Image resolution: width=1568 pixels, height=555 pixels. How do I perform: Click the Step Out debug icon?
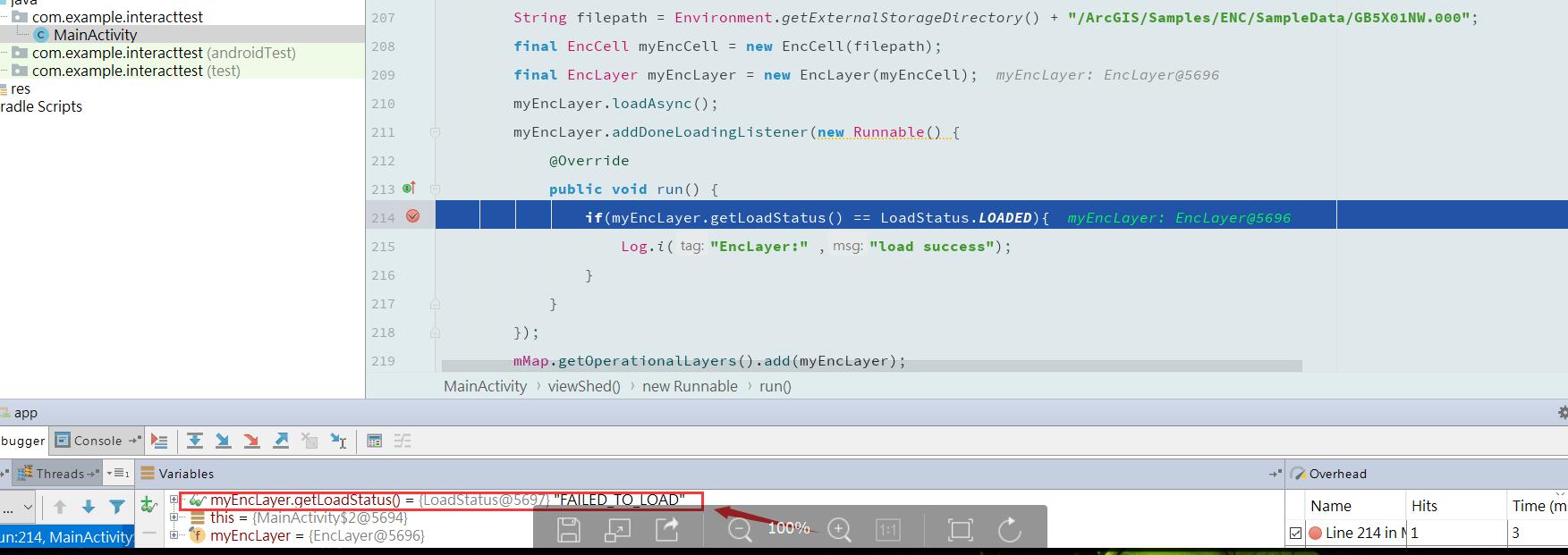click(x=281, y=441)
